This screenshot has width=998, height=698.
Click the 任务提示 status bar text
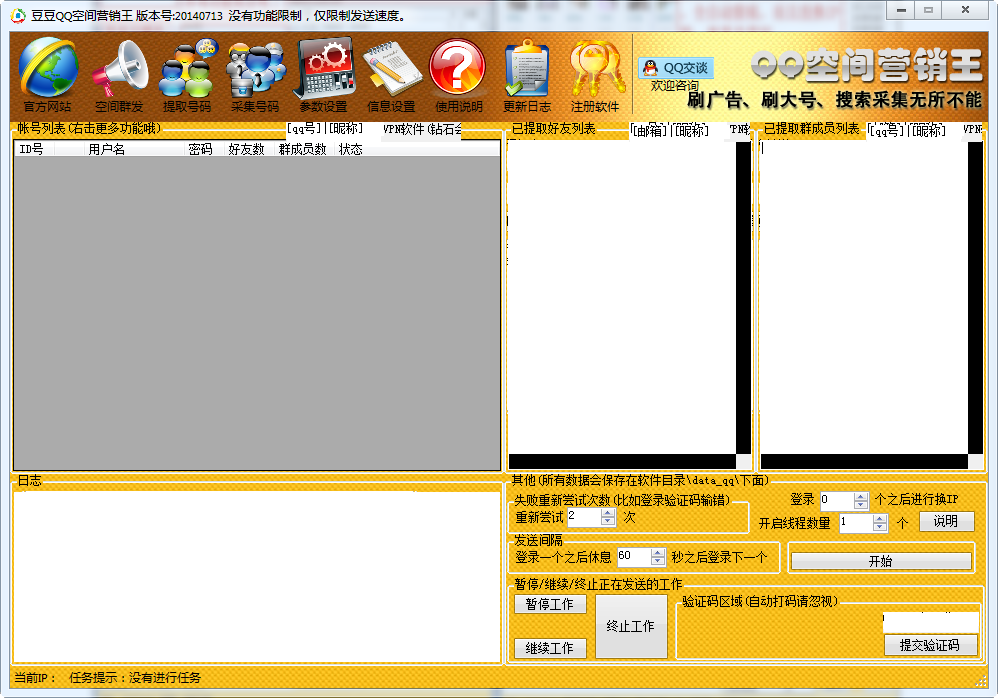(135, 678)
